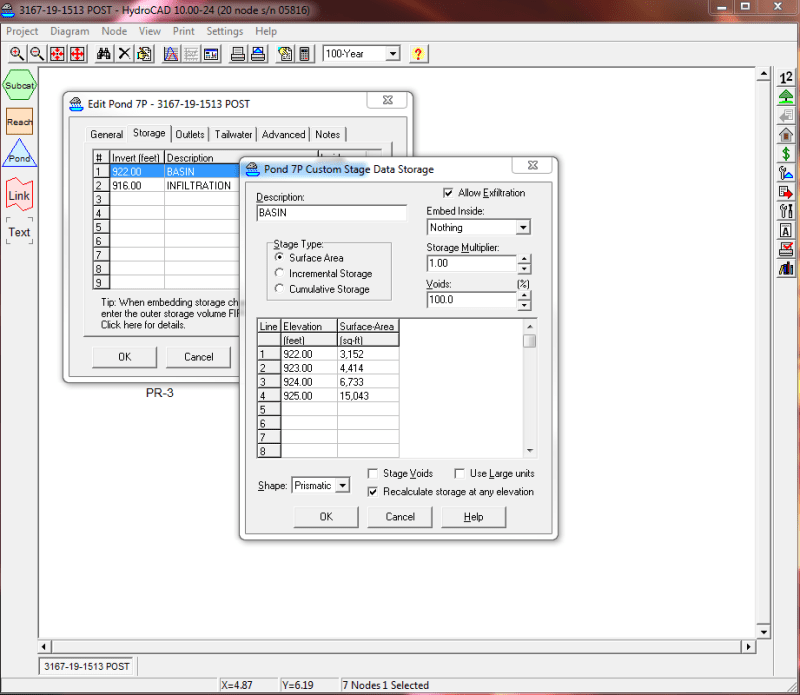Image resolution: width=800 pixels, height=695 pixels.
Task: Select the Pond triangle node tool
Action: 19,153
